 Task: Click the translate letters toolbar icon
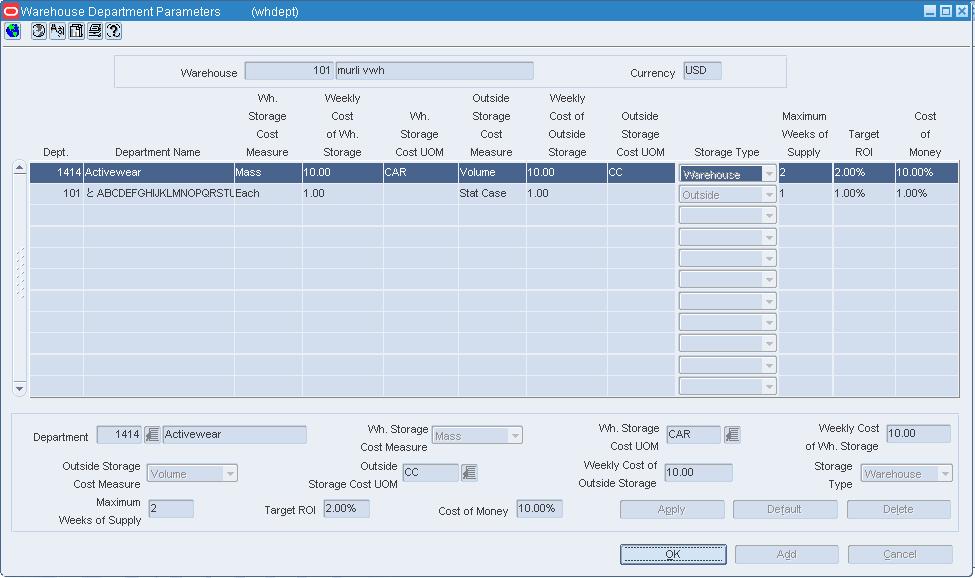[57, 31]
